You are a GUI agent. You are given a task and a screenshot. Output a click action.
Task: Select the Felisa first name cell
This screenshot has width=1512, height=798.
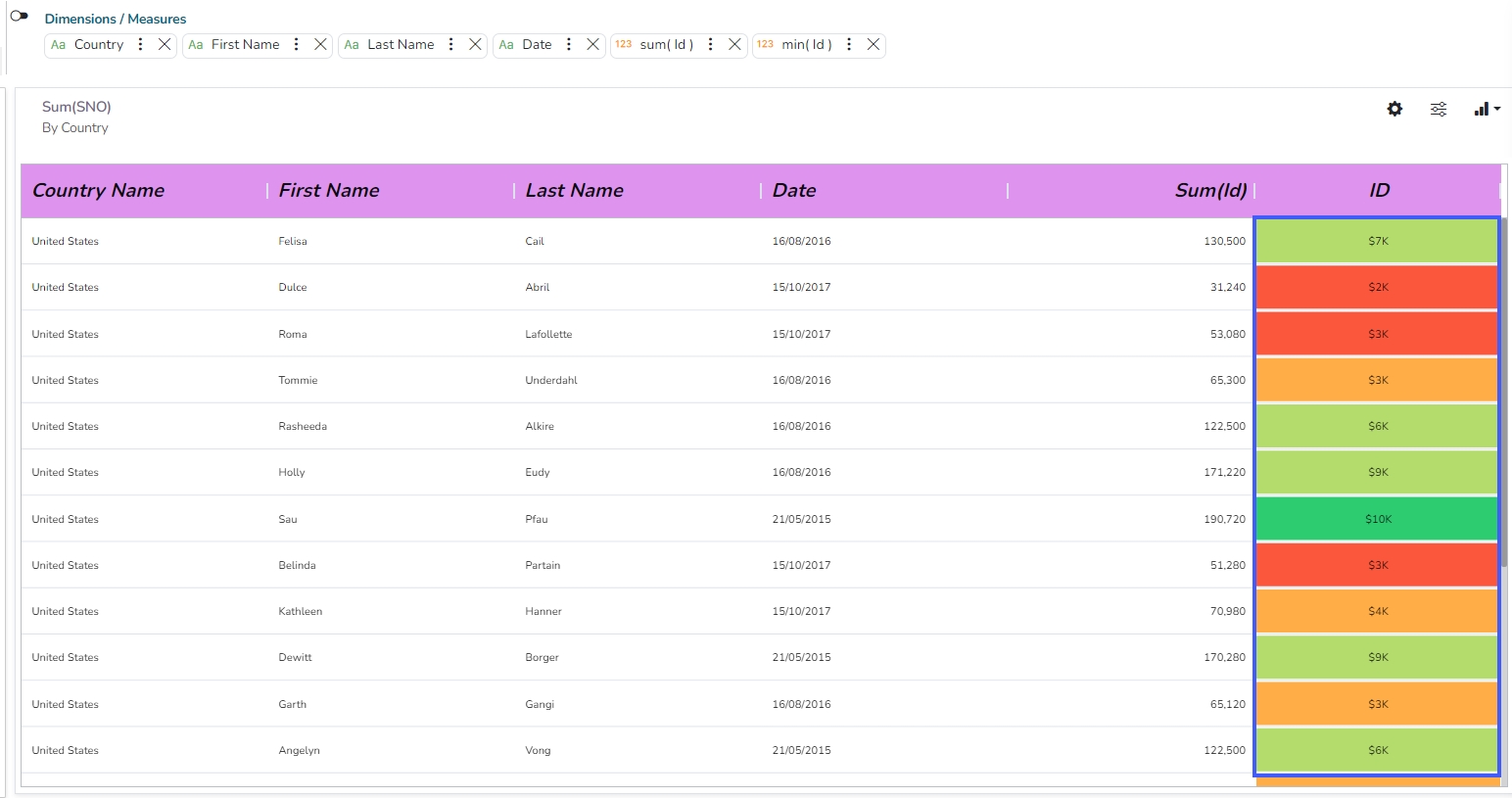pyautogui.click(x=293, y=241)
